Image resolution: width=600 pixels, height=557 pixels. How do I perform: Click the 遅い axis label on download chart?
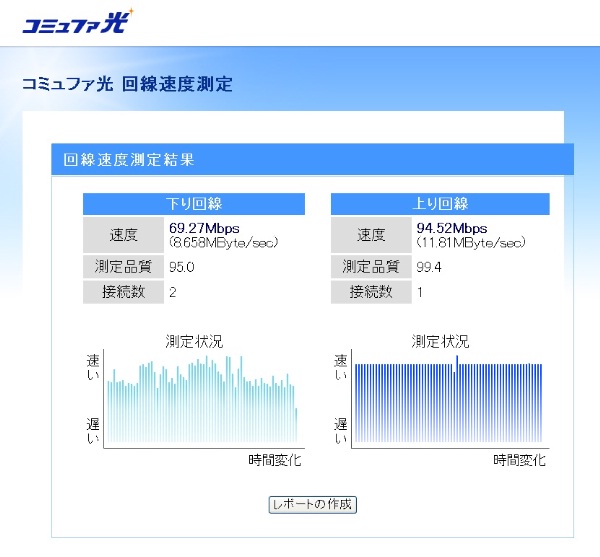pyautogui.click(x=93, y=430)
